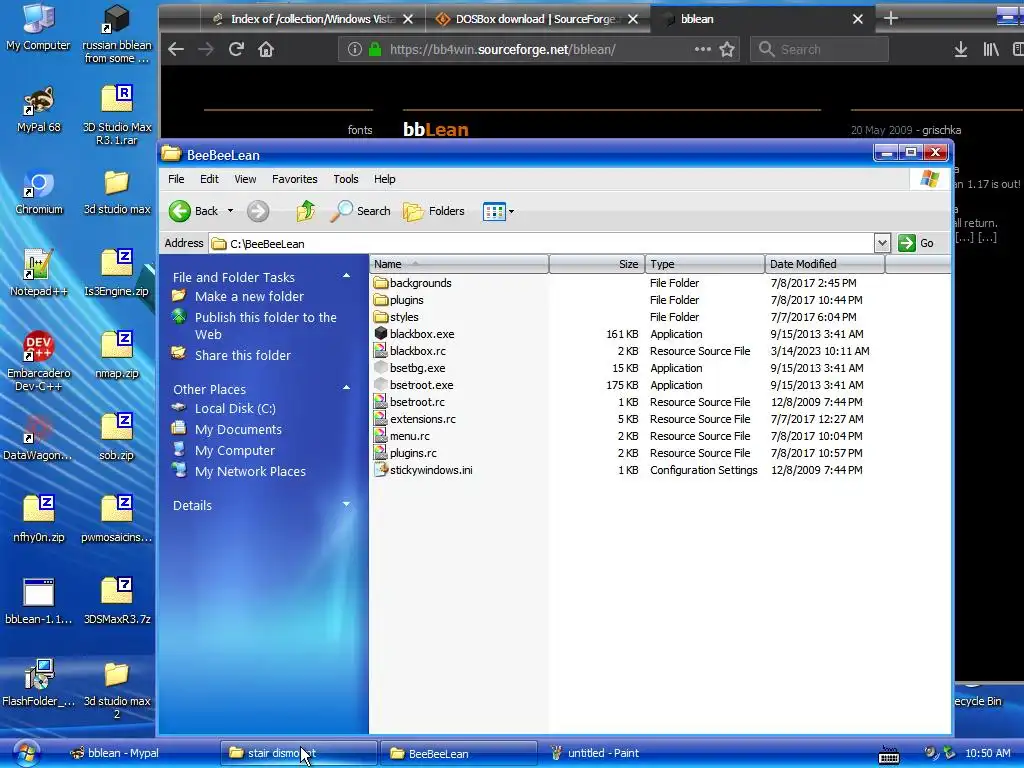Select the blackbox.rc file icon
Screen dimensions: 1024x768
pos(381,350)
